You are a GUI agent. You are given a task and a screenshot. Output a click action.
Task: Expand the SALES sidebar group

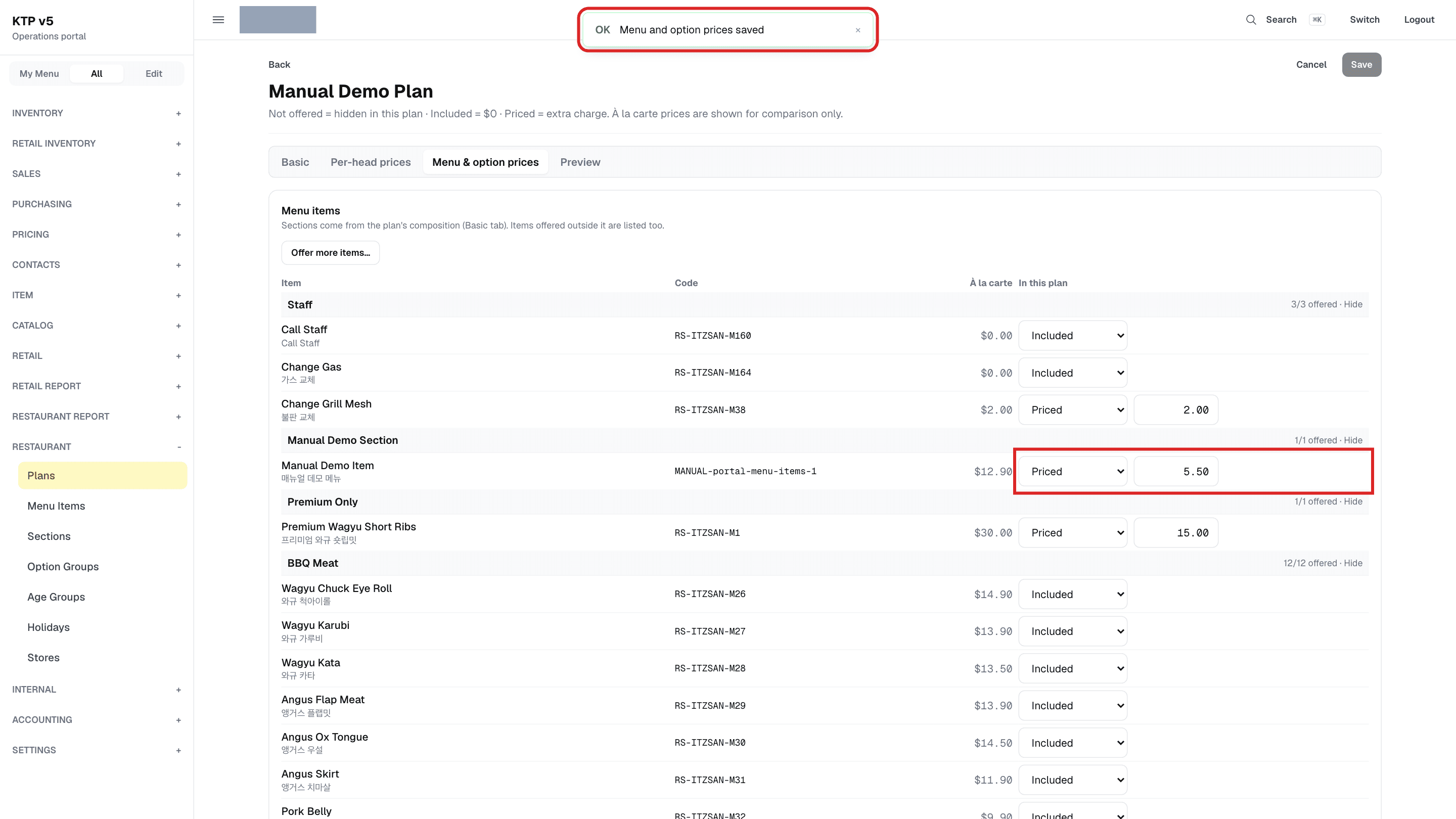97,173
